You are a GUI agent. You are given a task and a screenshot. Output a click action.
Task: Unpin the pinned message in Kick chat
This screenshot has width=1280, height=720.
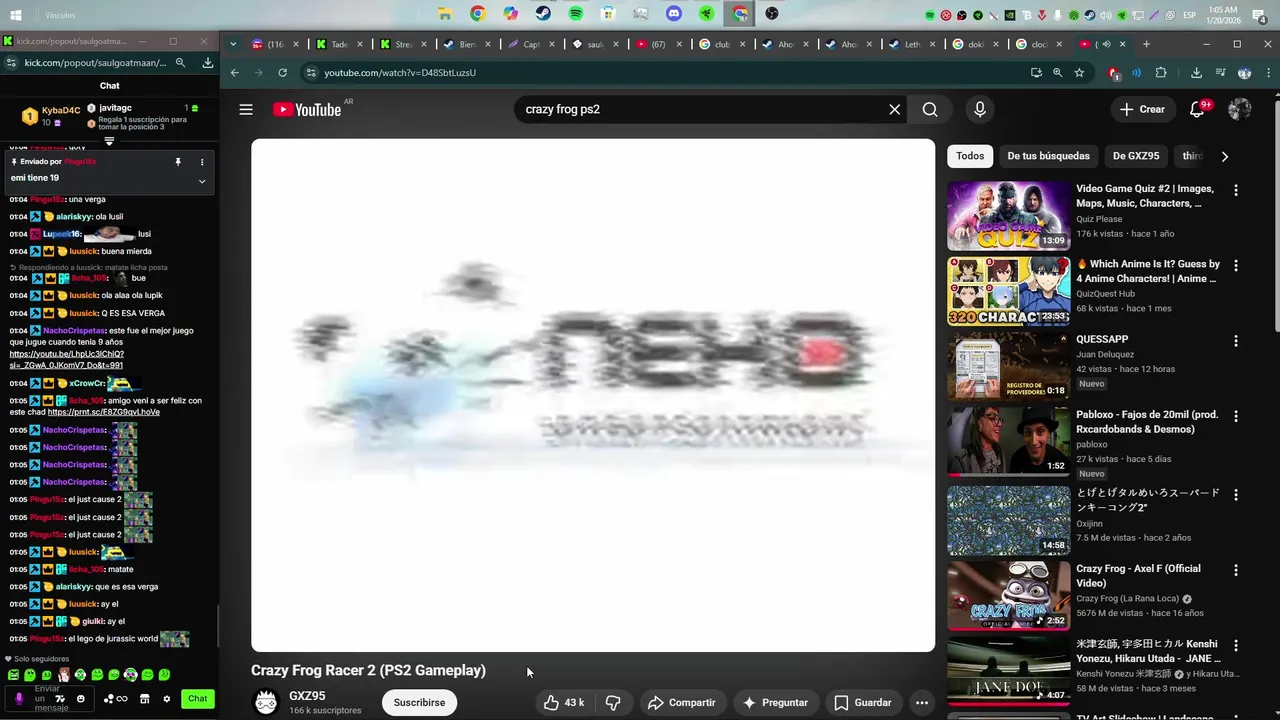[178, 162]
